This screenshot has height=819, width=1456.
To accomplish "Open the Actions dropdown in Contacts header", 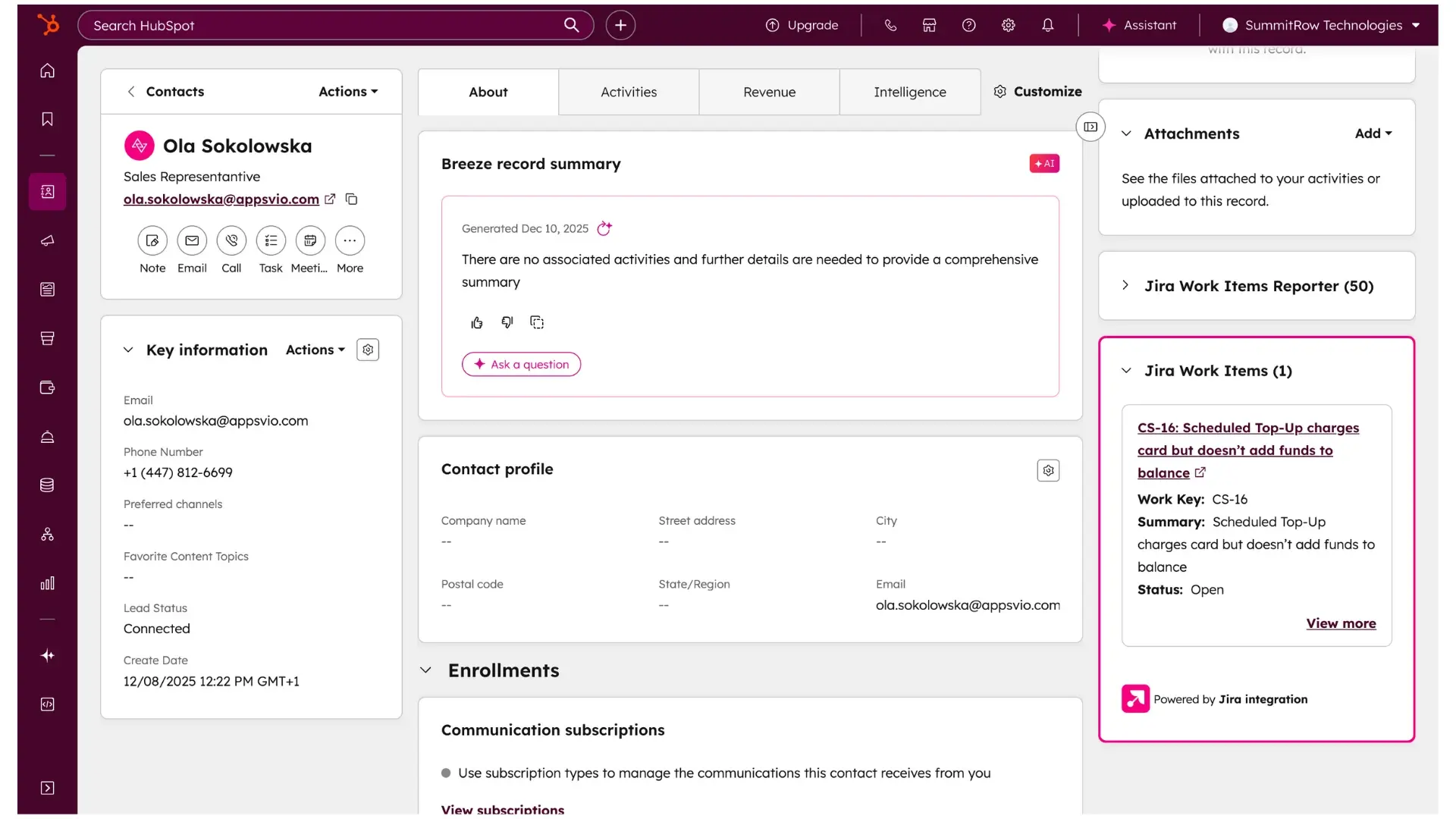I will (x=347, y=91).
